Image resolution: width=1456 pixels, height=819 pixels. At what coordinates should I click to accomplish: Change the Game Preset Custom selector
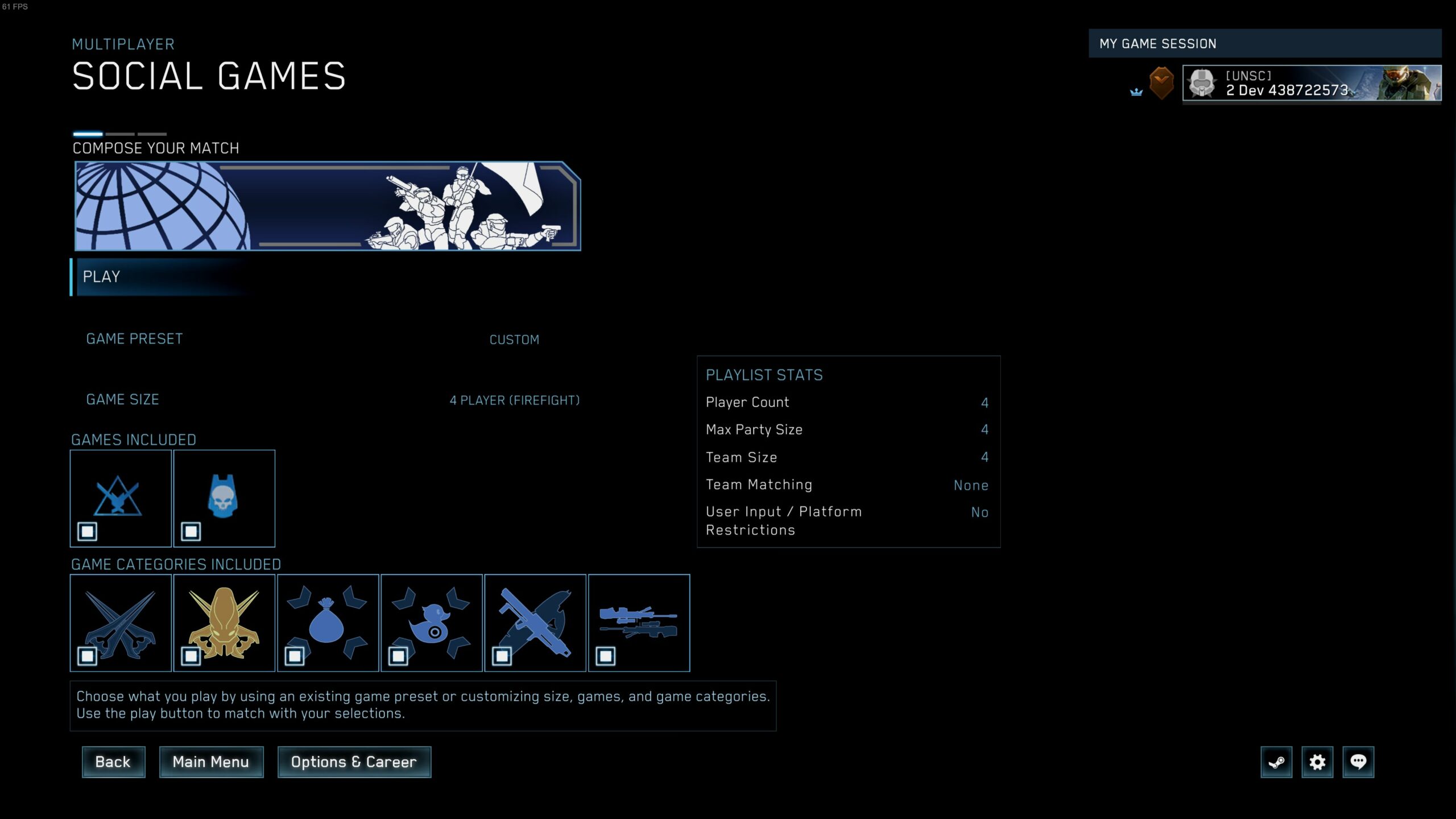pos(514,340)
